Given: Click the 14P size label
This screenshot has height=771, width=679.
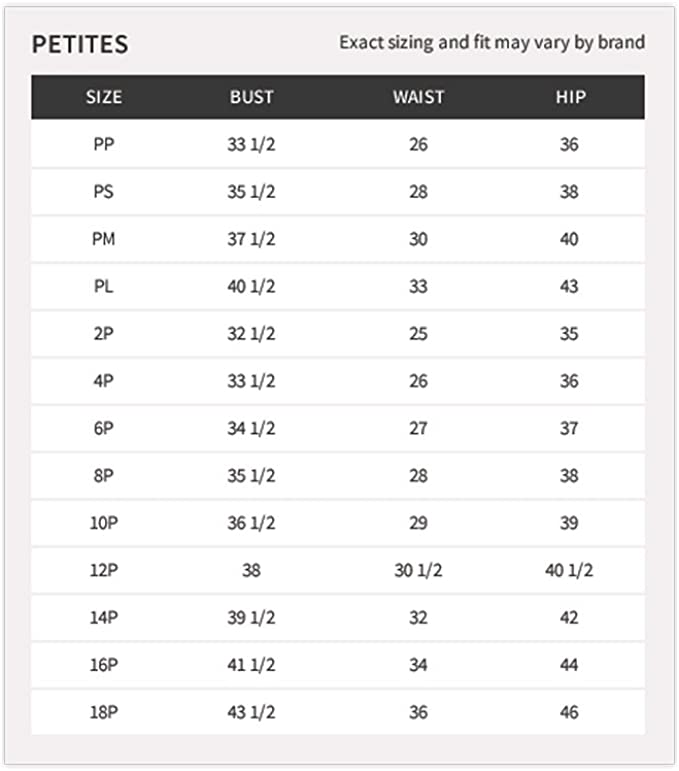Looking at the screenshot, I should [x=103, y=618].
